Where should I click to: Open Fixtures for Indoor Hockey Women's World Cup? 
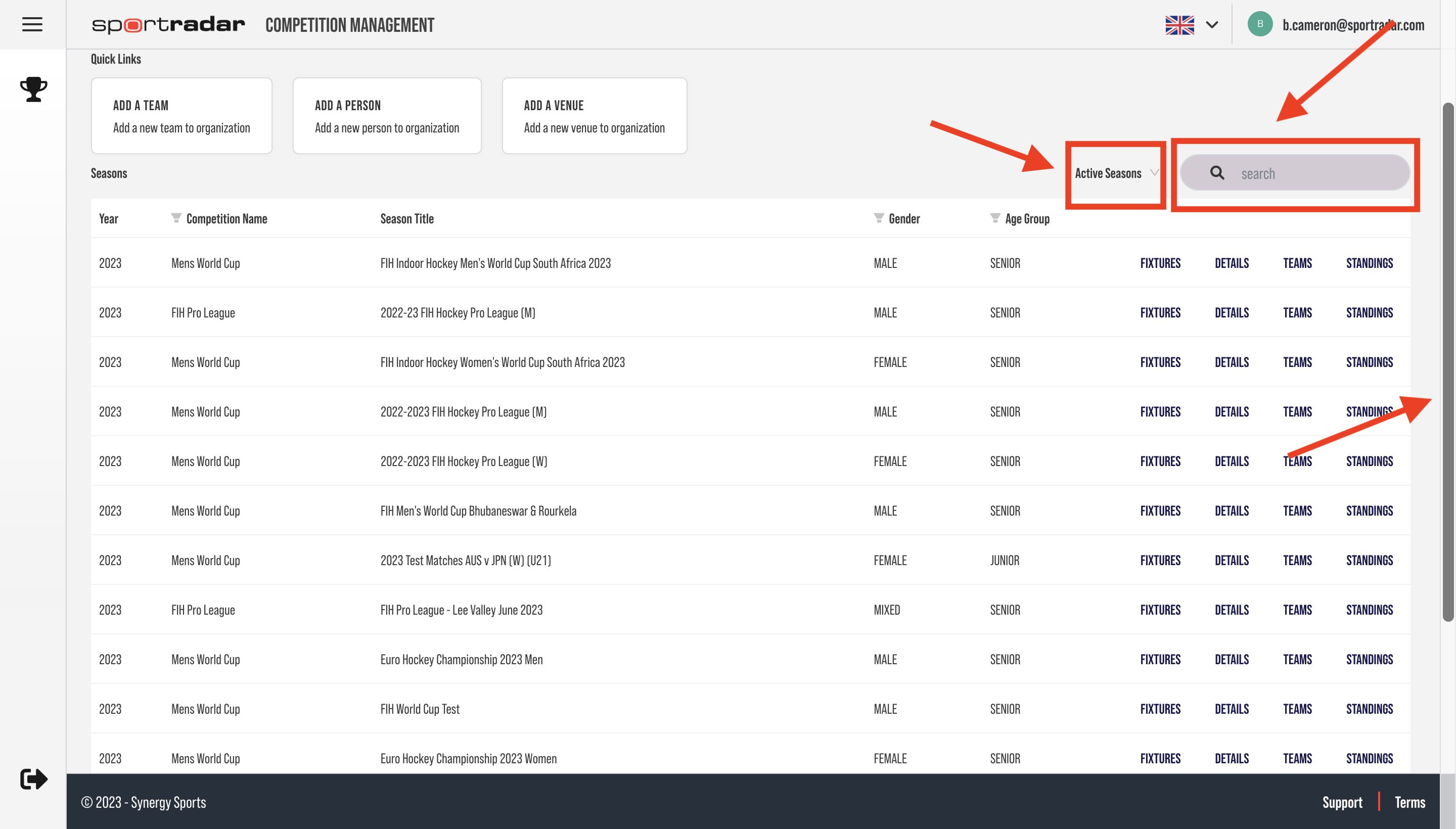[1160, 362]
